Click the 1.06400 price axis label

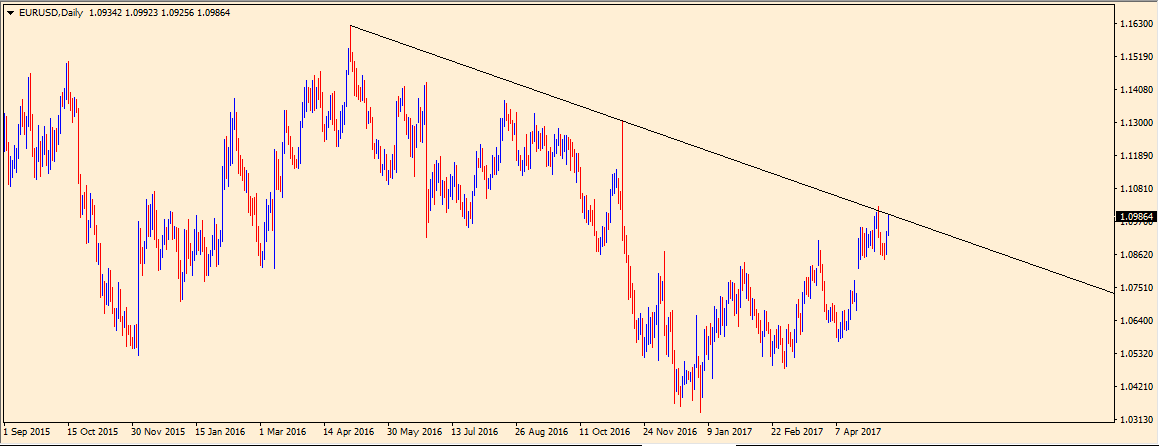(x=1135, y=320)
